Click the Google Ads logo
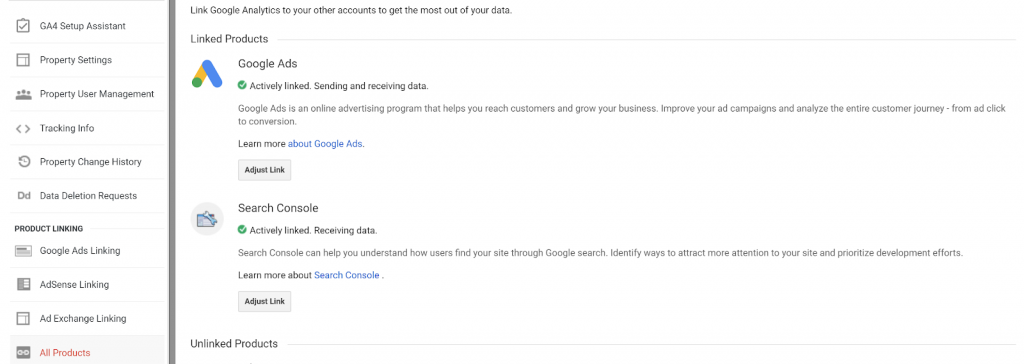The width and height of the screenshot is (1024, 364). (x=207, y=73)
